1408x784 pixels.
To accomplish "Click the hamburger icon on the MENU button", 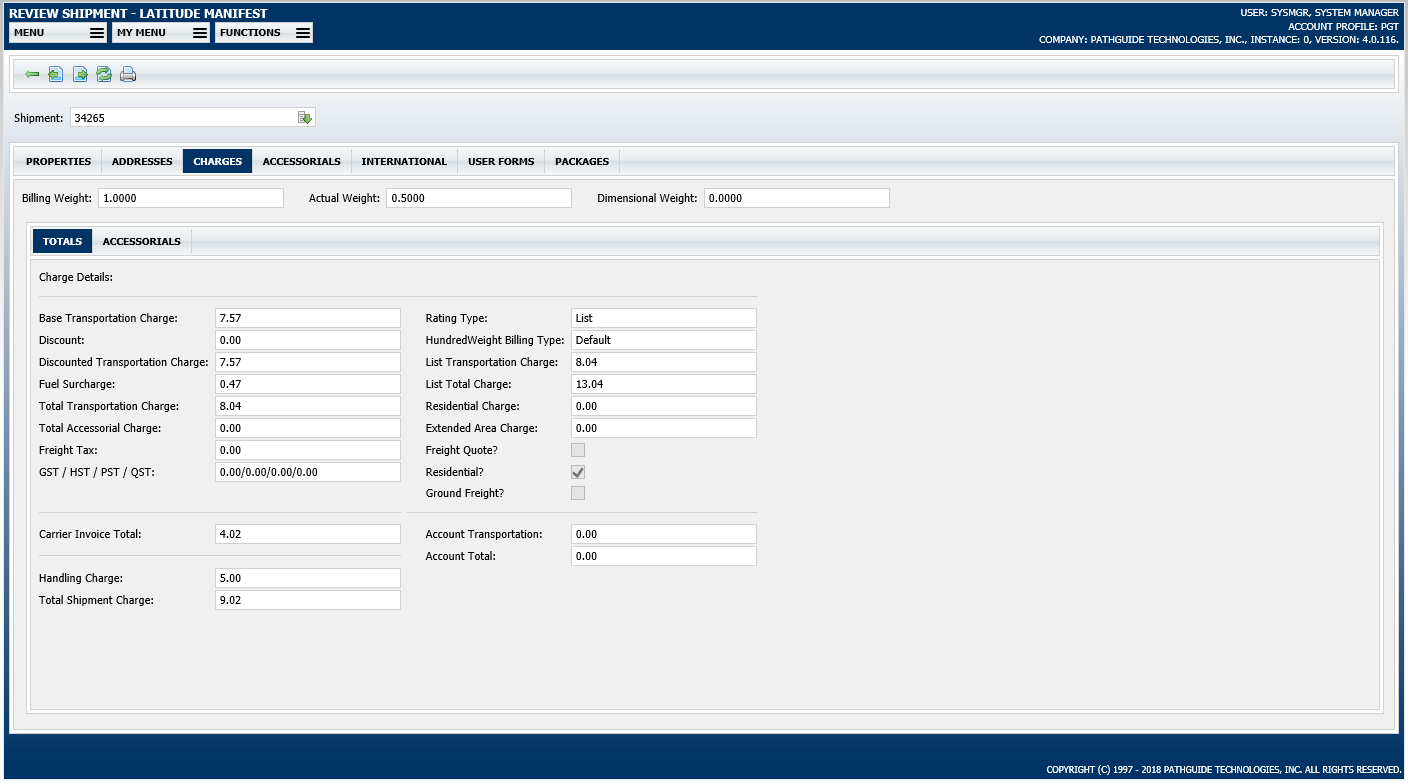I will [x=96, y=32].
